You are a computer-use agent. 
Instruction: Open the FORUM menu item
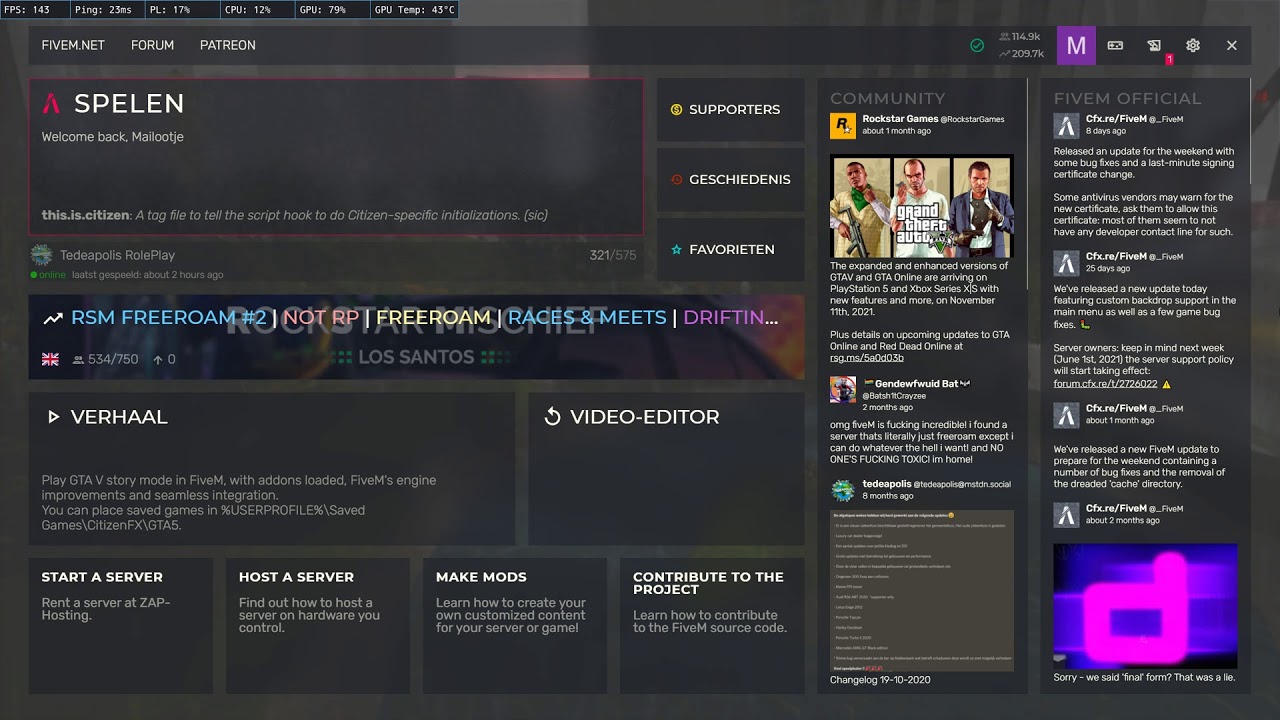tap(152, 45)
